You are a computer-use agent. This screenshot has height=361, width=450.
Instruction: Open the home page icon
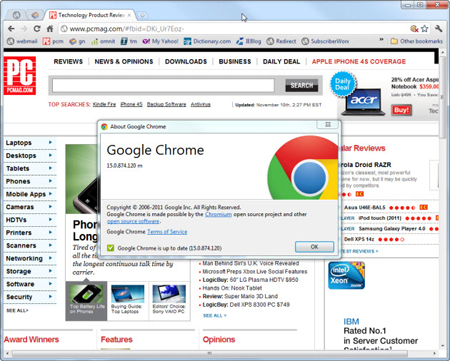click(x=50, y=29)
